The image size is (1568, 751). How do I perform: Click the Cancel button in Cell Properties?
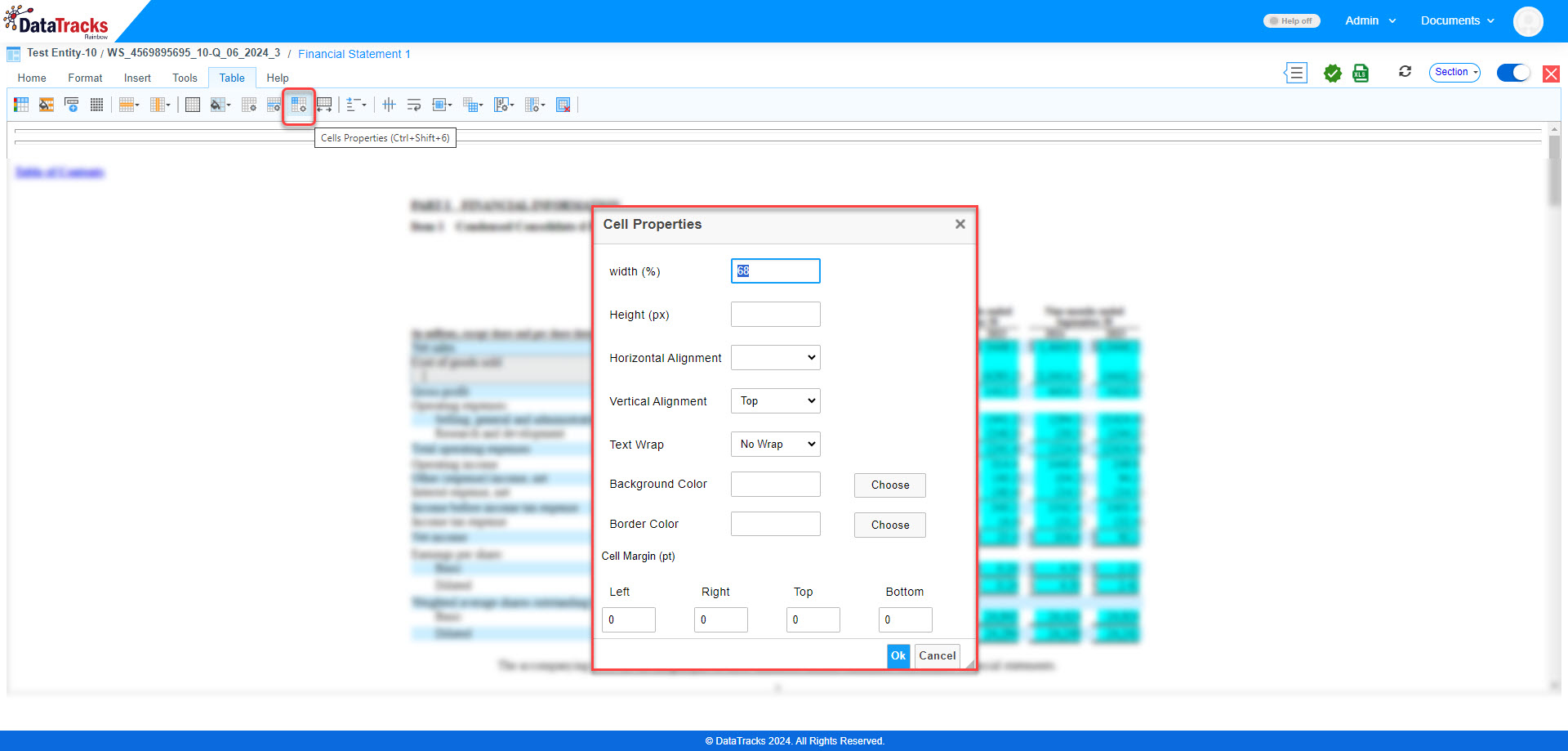pyautogui.click(x=938, y=656)
